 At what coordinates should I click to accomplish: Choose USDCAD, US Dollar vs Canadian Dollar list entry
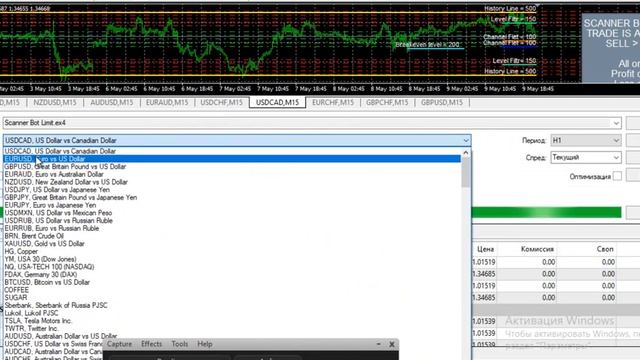pos(232,151)
